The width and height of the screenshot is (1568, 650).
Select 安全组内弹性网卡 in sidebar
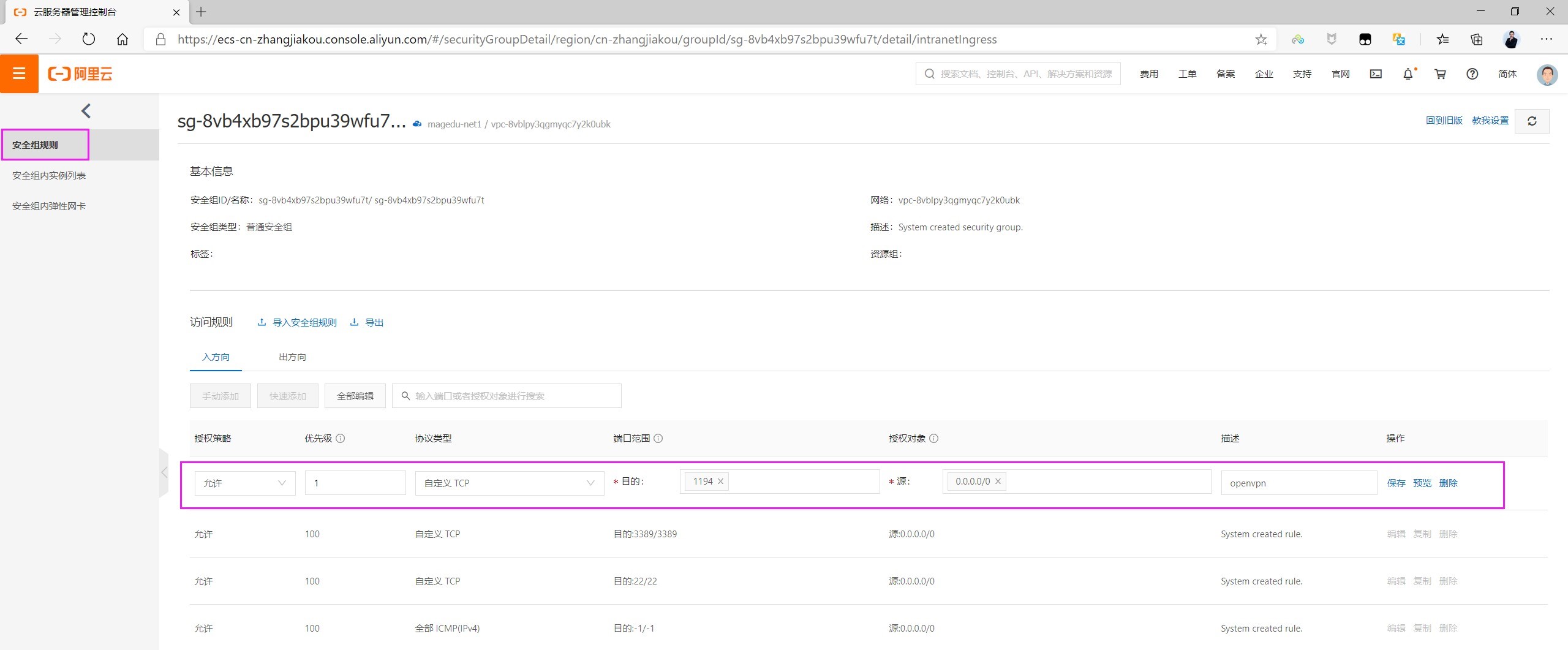click(49, 206)
